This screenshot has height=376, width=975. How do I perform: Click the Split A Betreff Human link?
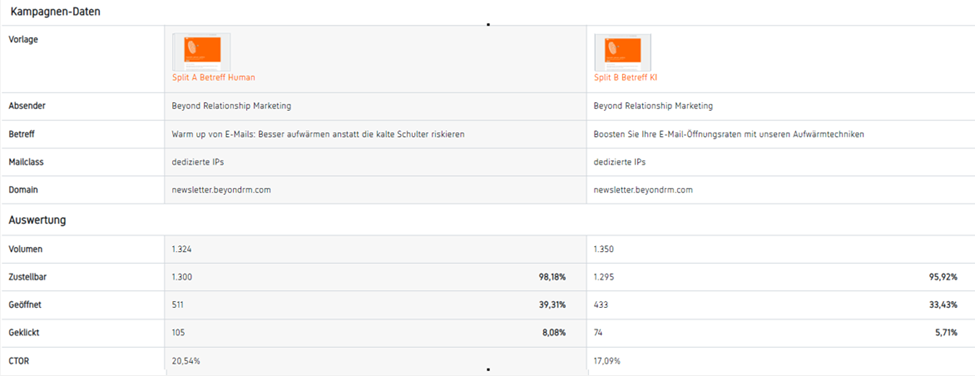pos(213,78)
